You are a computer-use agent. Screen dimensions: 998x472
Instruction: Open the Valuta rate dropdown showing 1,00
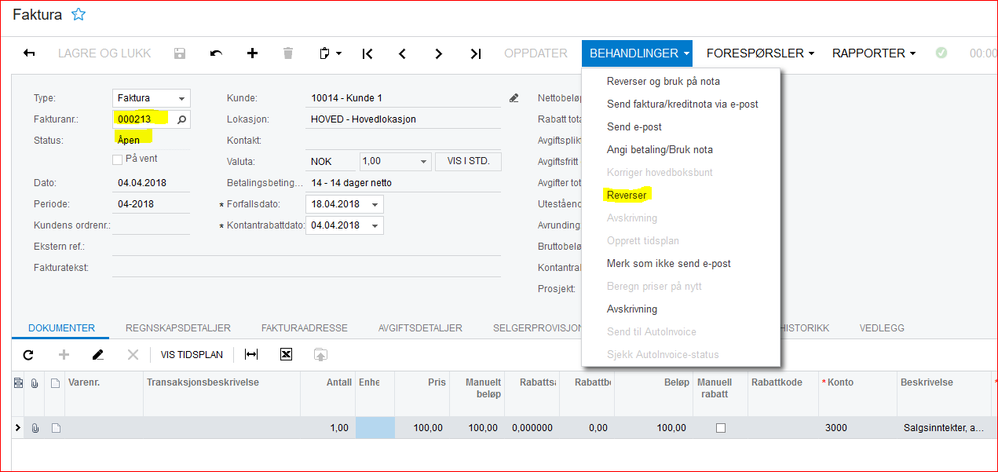[425, 162]
